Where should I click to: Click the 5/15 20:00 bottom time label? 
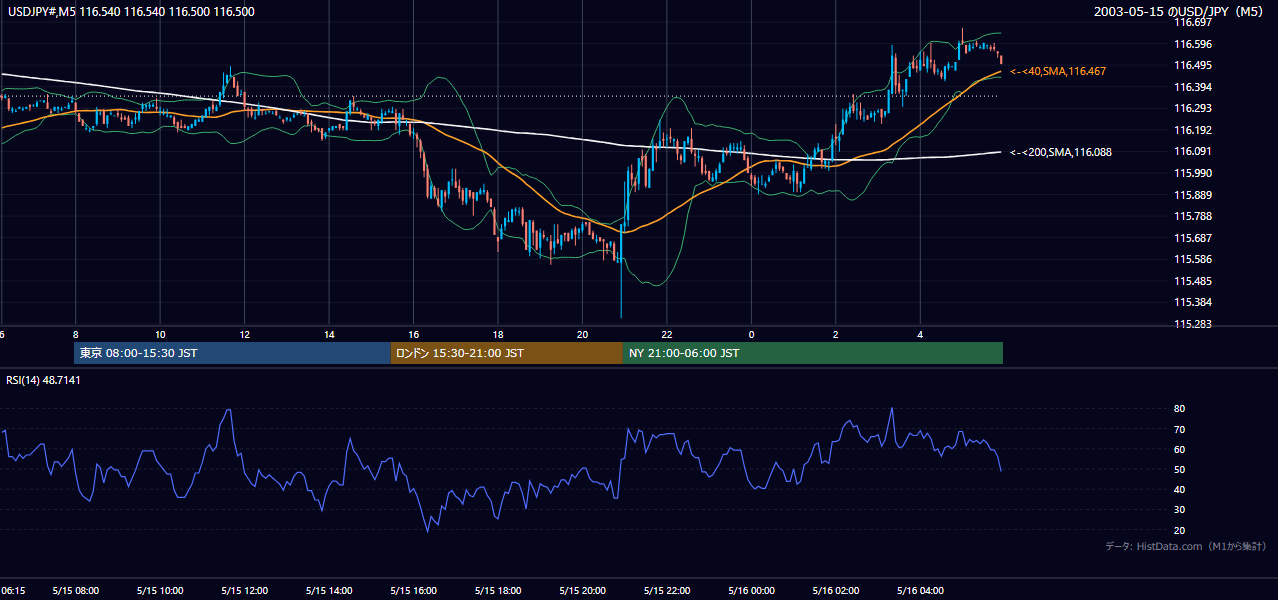pos(582,591)
